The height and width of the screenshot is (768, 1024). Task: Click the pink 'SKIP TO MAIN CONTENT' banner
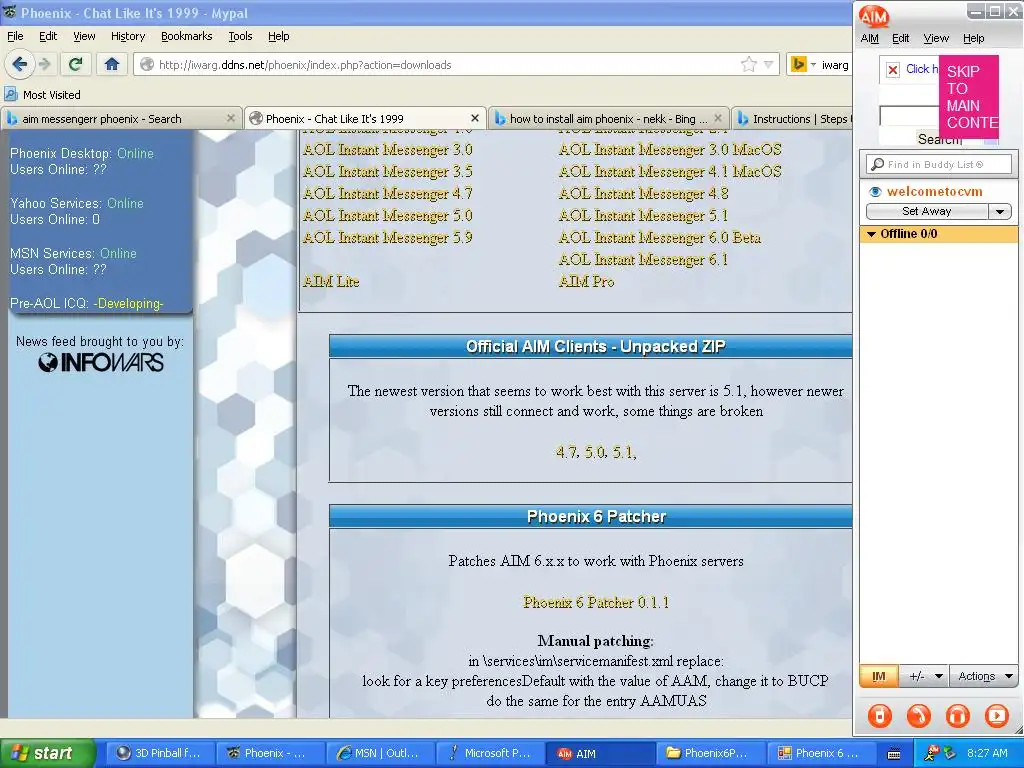click(969, 97)
